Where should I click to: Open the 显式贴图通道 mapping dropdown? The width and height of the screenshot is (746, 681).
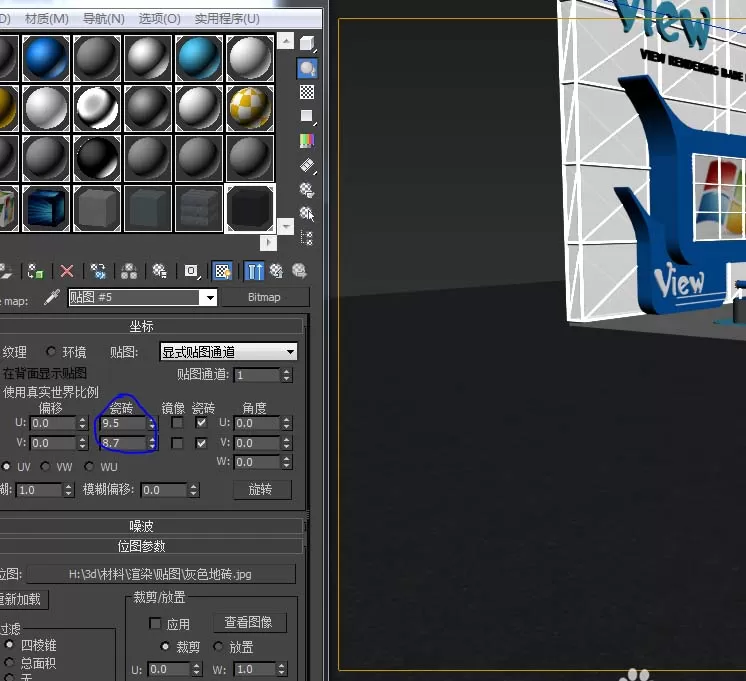coord(228,352)
